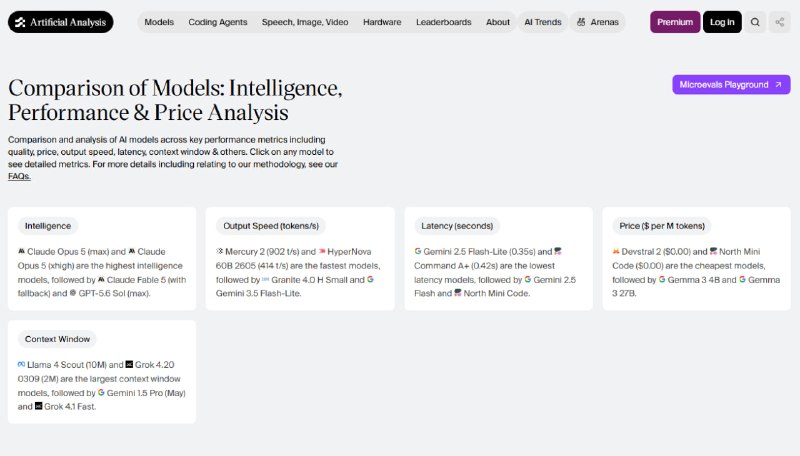Click the Mistral icon beside Devstral 2
This screenshot has width=800, height=456.
tap(616, 251)
